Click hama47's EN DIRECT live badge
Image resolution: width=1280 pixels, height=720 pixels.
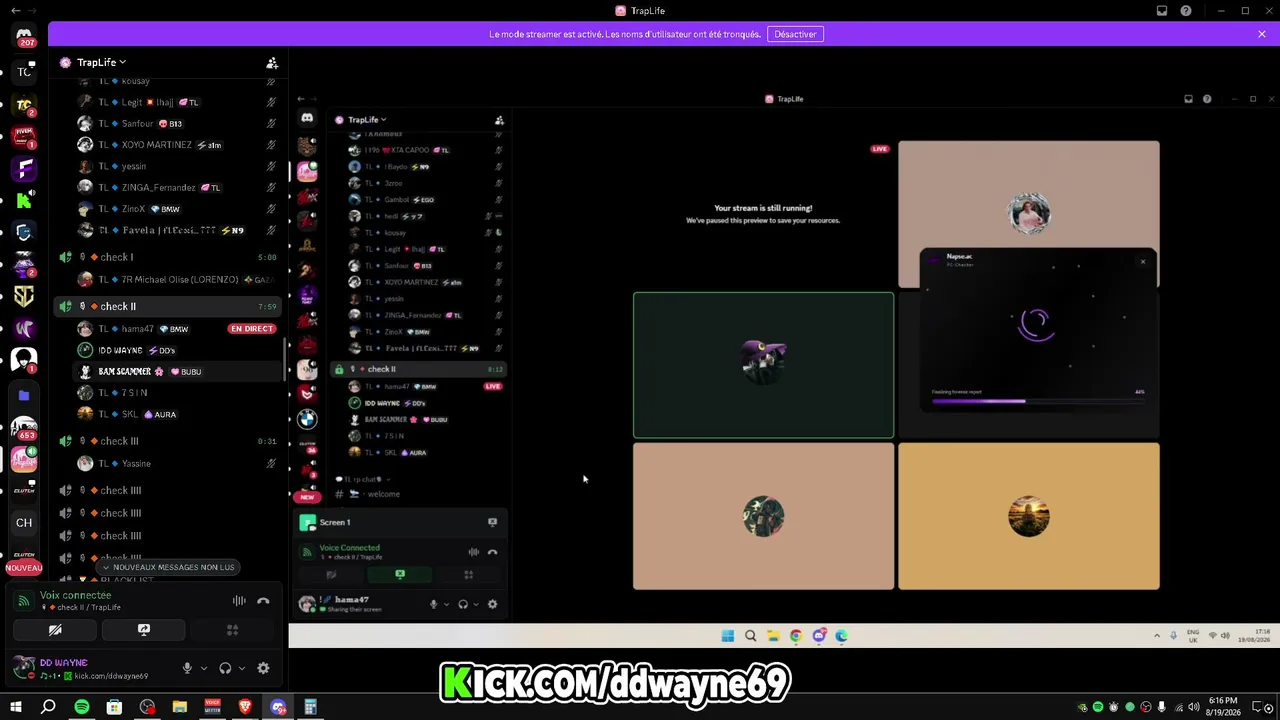pyautogui.click(x=252, y=328)
